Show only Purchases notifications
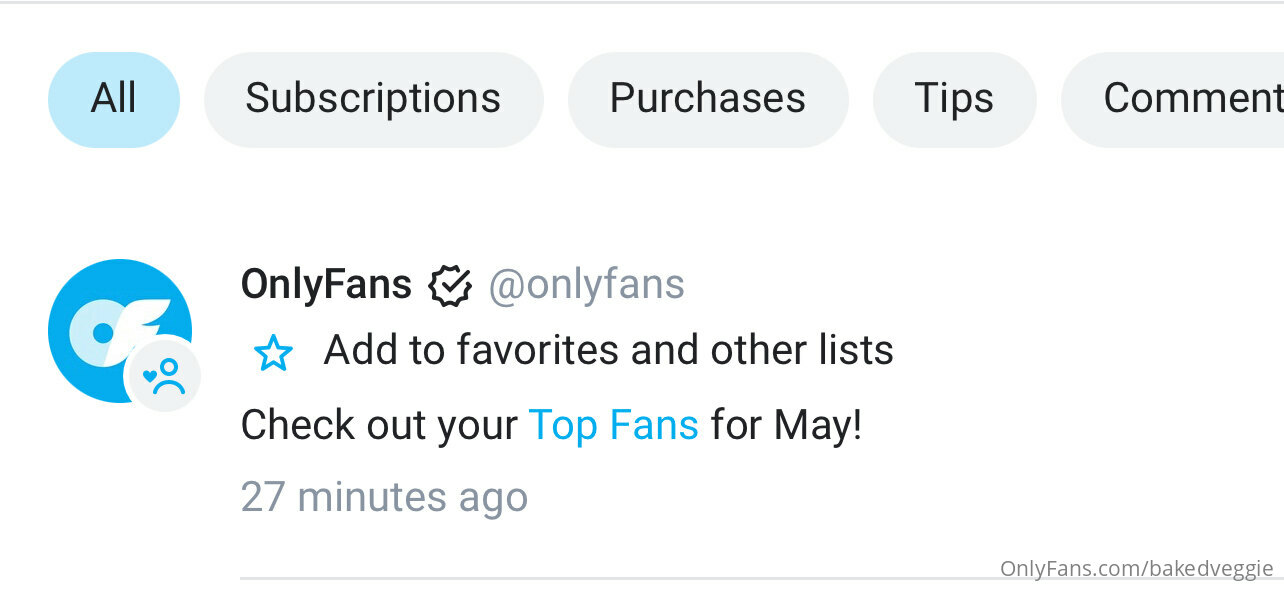 (708, 99)
